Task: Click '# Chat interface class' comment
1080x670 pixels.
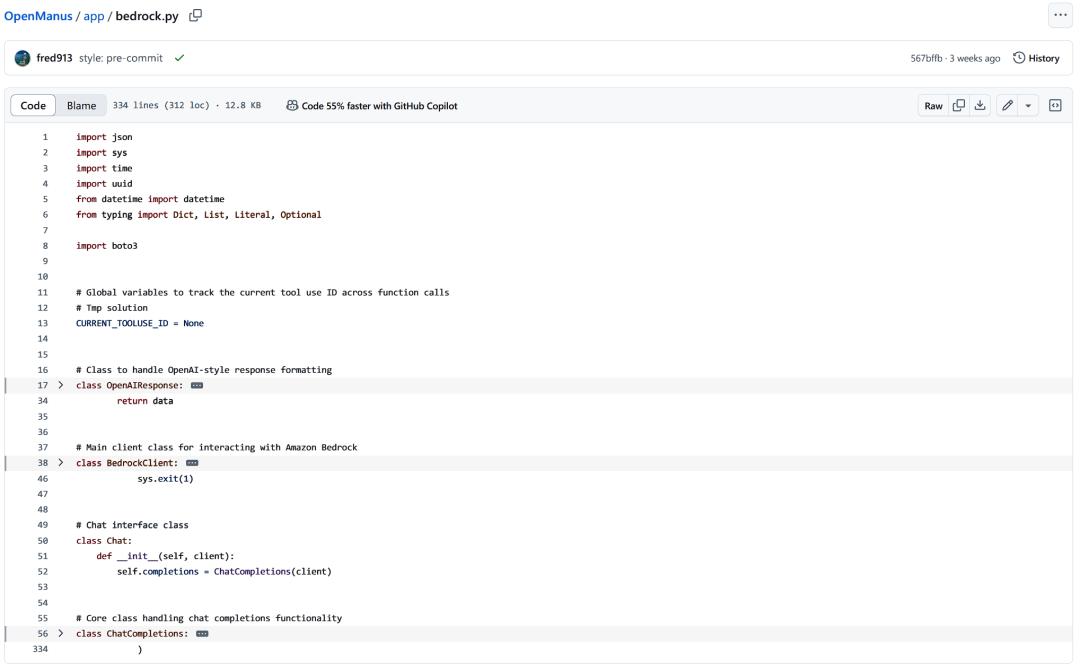Action: click(132, 525)
